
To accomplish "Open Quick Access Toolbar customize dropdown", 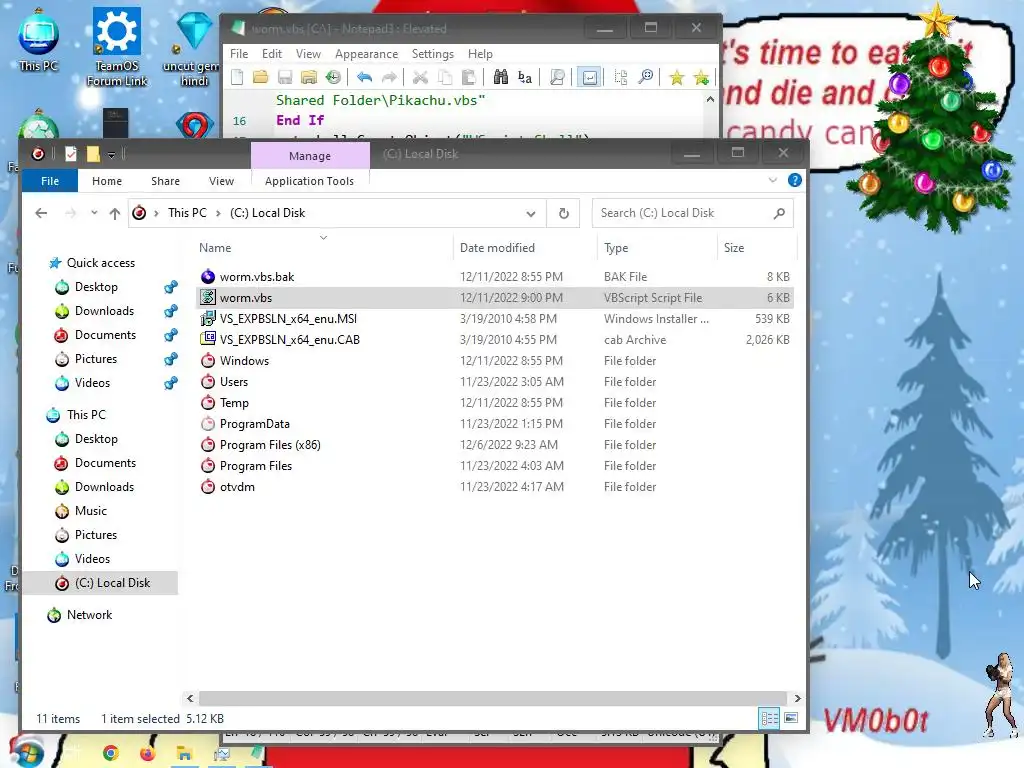I will pyautogui.click(x=112, y=155).
